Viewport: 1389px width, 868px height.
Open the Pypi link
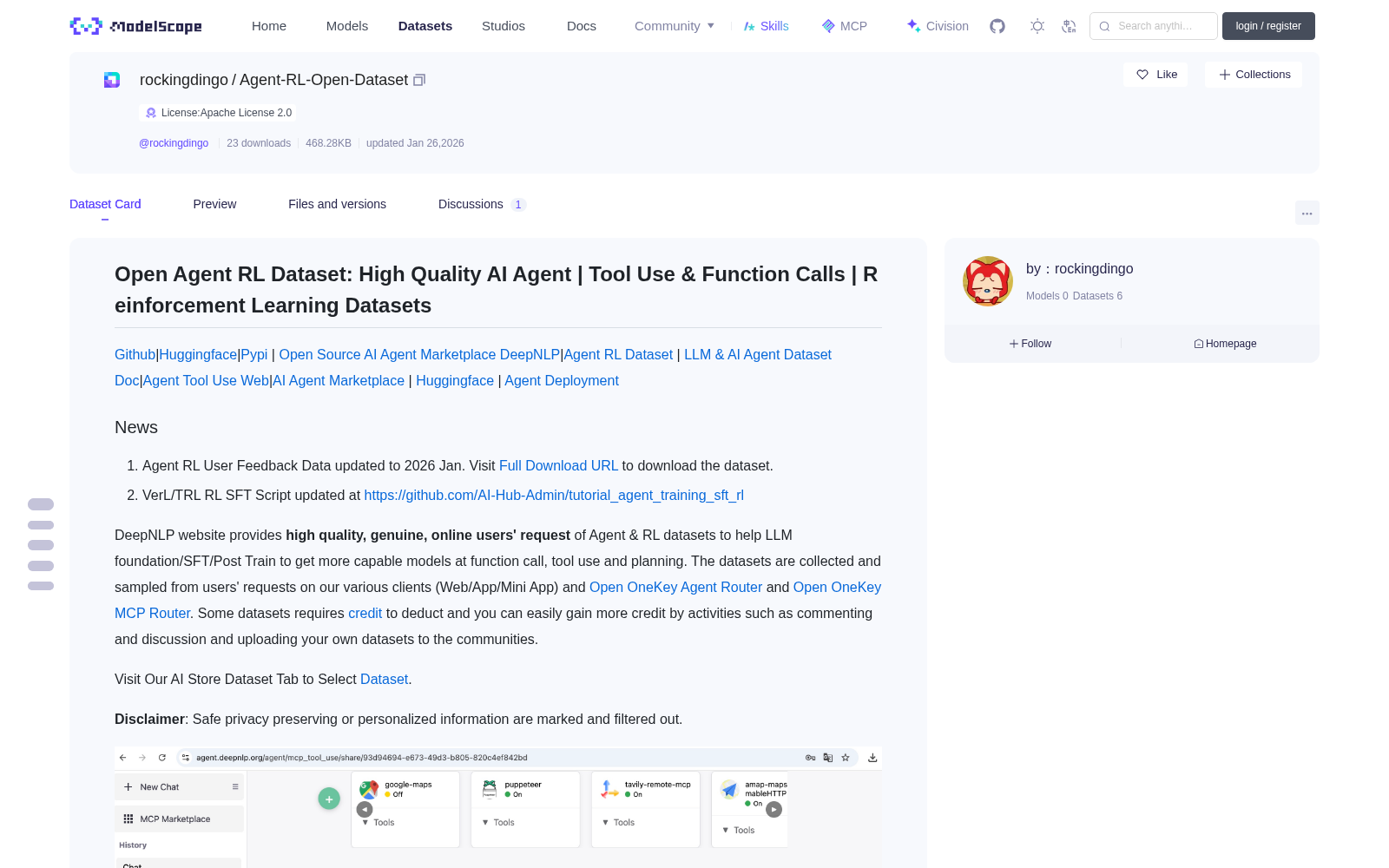click(254, 354)
